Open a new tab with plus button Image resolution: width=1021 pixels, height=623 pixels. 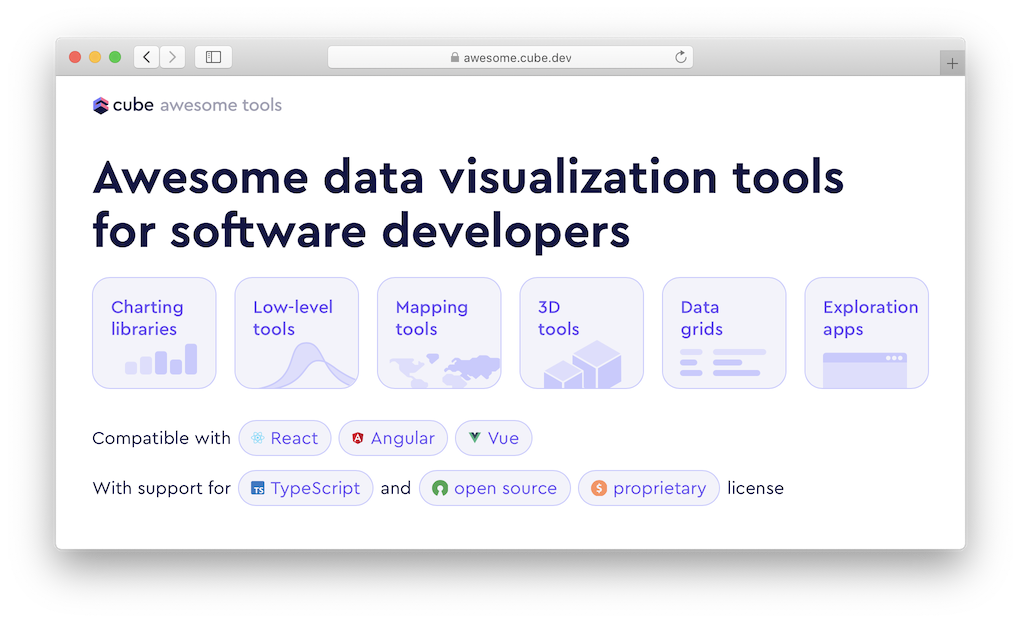click(952, 64)
